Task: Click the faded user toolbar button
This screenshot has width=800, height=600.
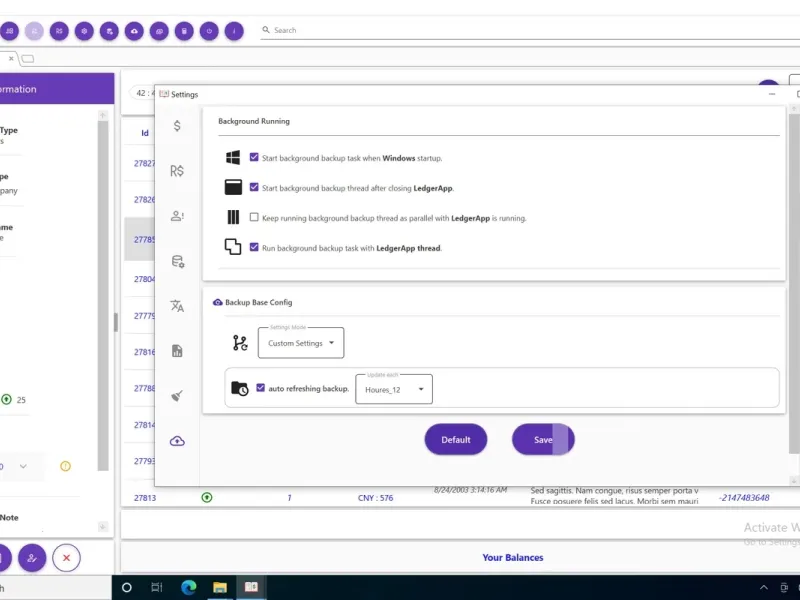Action: pyautogui.click(x=34, y=31)
